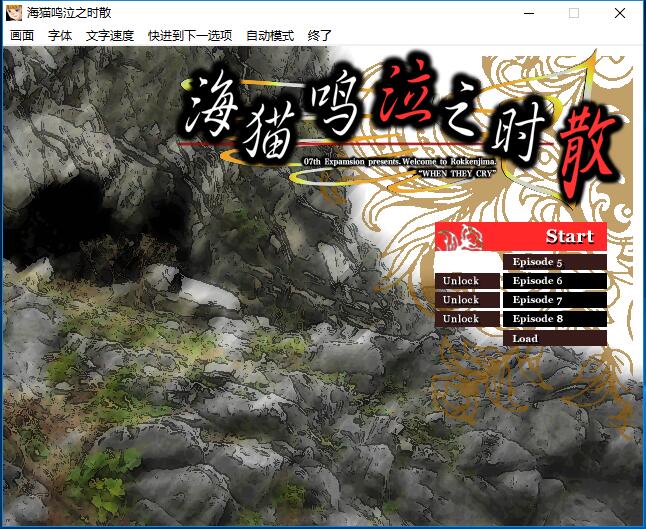The width and height of the screenshot is (646, 529).
Task: Open the 文字速度 menu
Action: (110, 35)
